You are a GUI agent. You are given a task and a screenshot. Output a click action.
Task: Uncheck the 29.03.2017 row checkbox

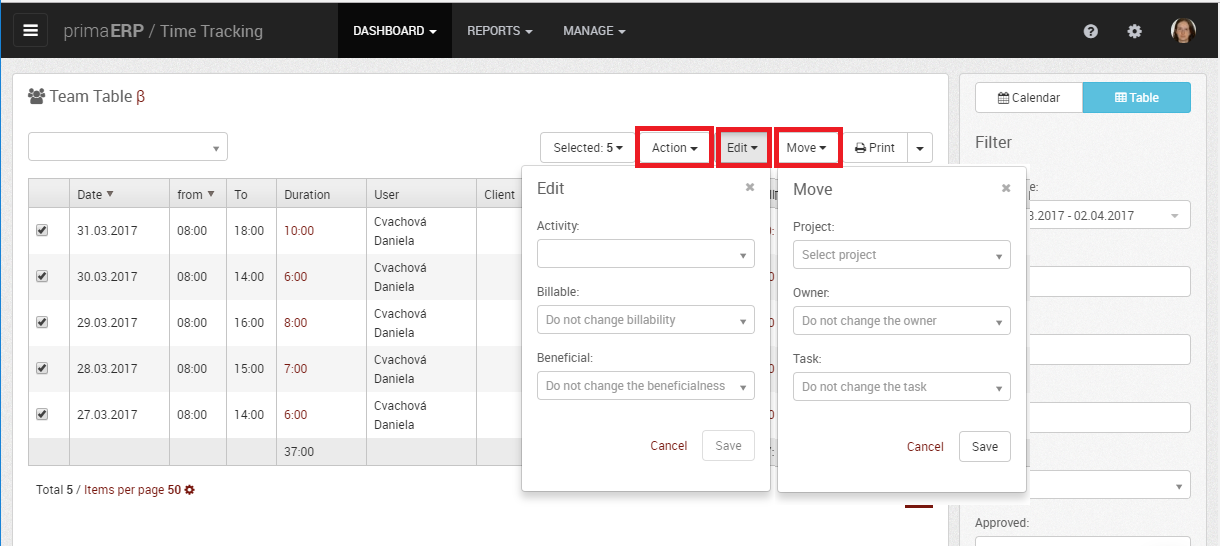pyautogui.click(x=42, y=322)
